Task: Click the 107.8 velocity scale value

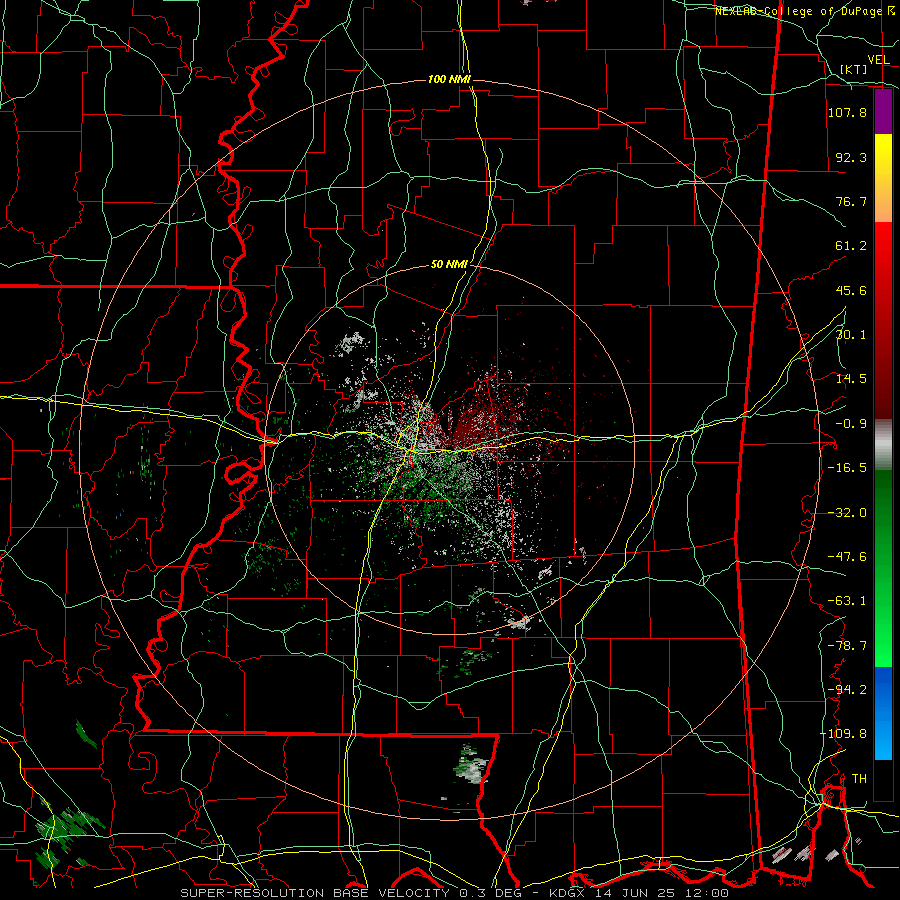Action: pos(847,112)
